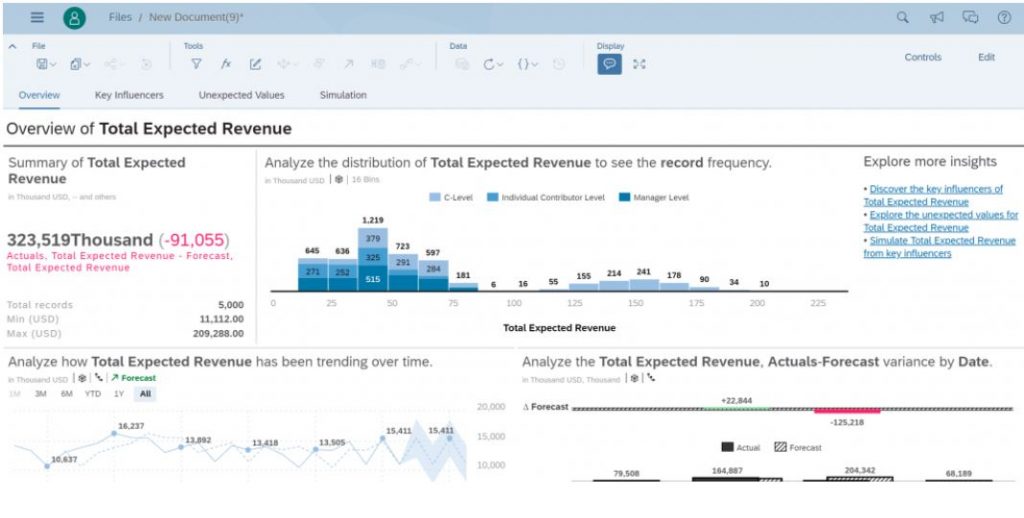Click the Manager Level legend color swatch
Screen dimensions: 1024x518
pyautogui.click(x=625, y=198)
